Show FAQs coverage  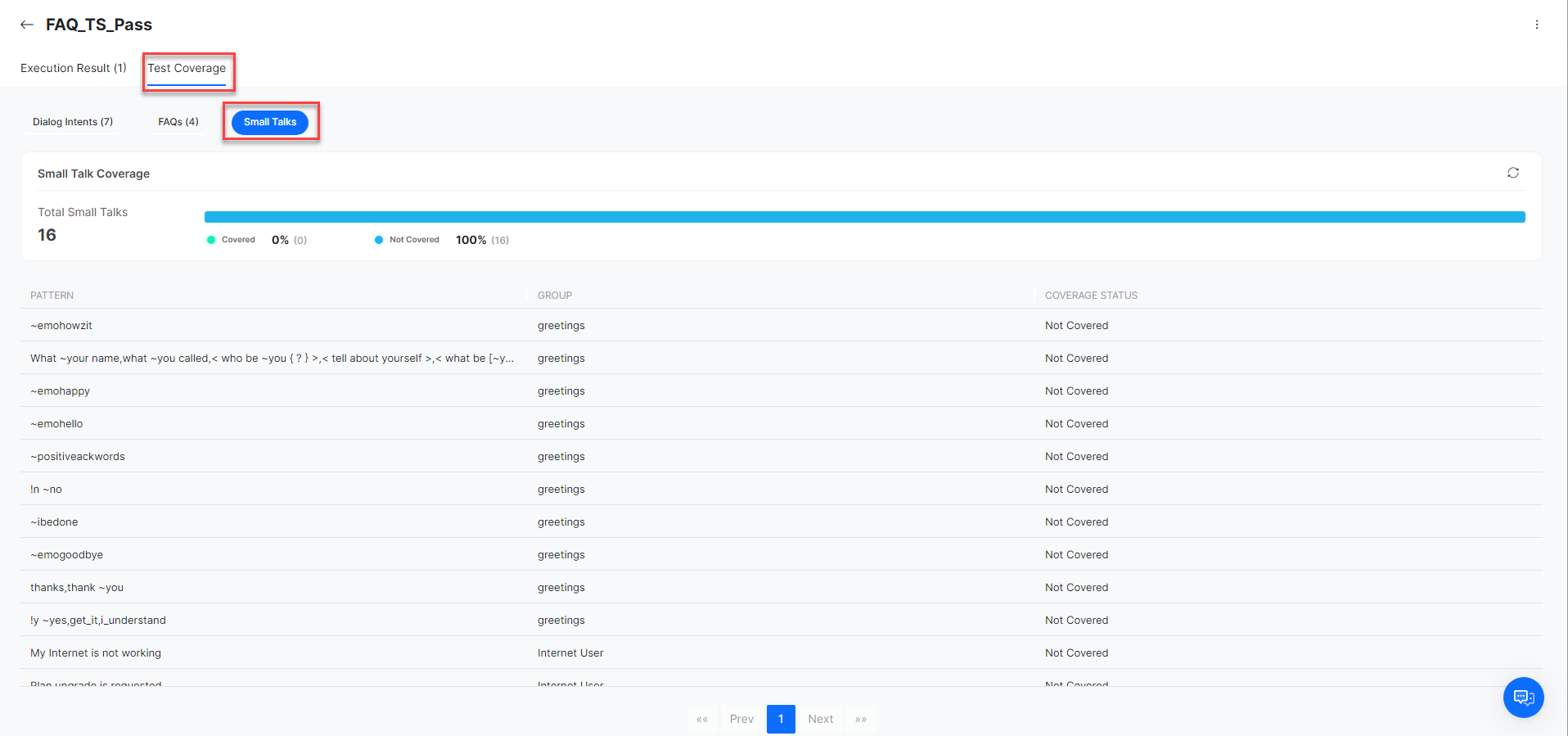click(178, 122)
